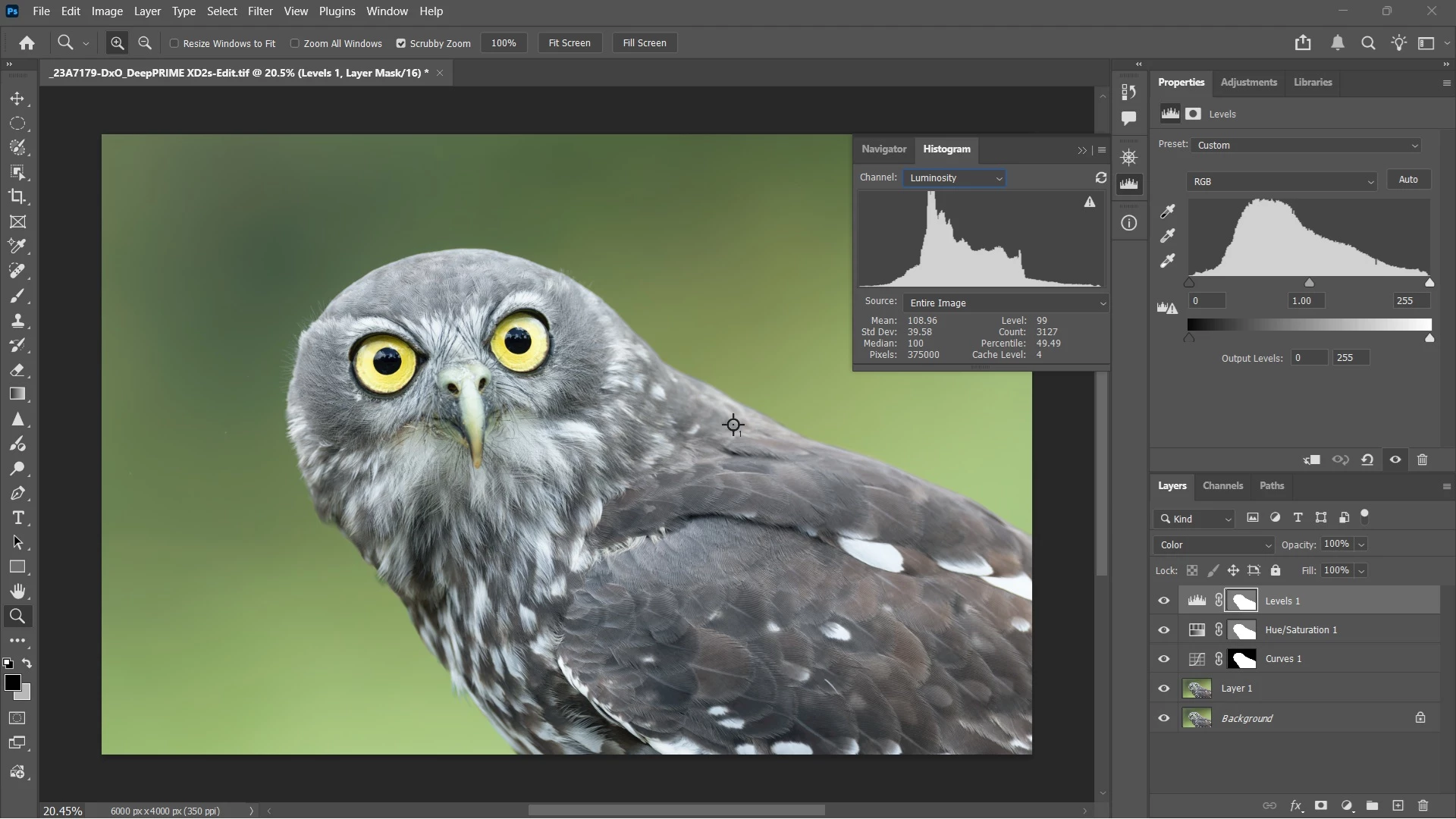Click the Auto levels button
This screenshot has height=819, width=1456.
coord(1408,180)
